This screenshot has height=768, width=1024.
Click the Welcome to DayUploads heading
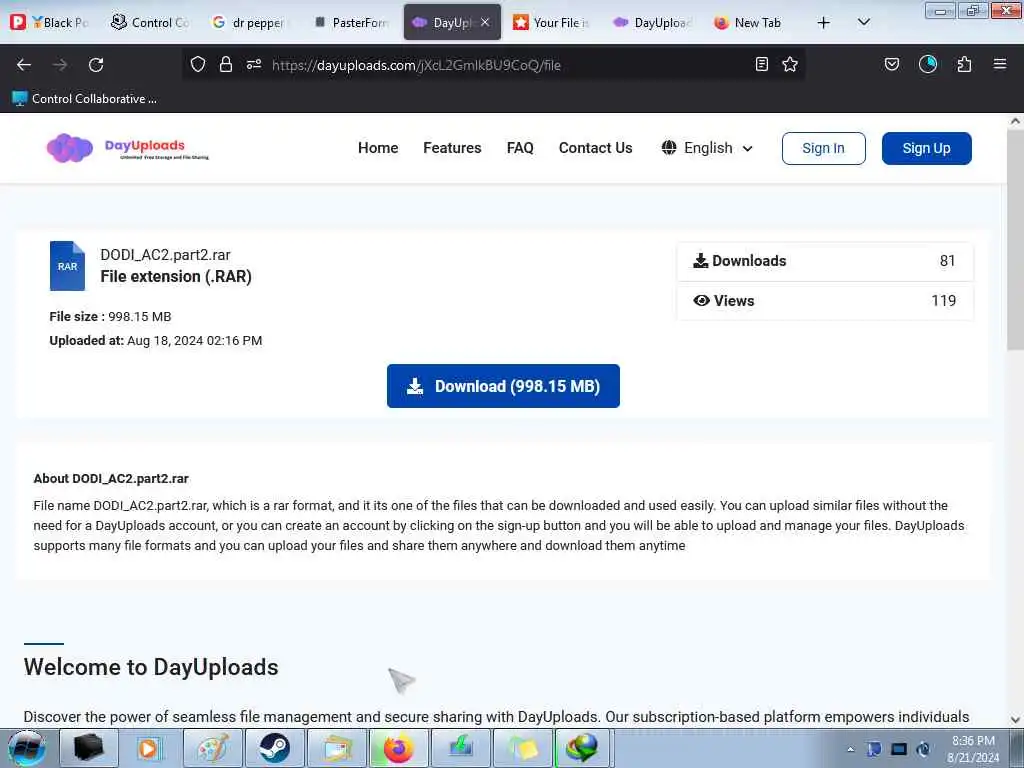[x=151, y=667]
